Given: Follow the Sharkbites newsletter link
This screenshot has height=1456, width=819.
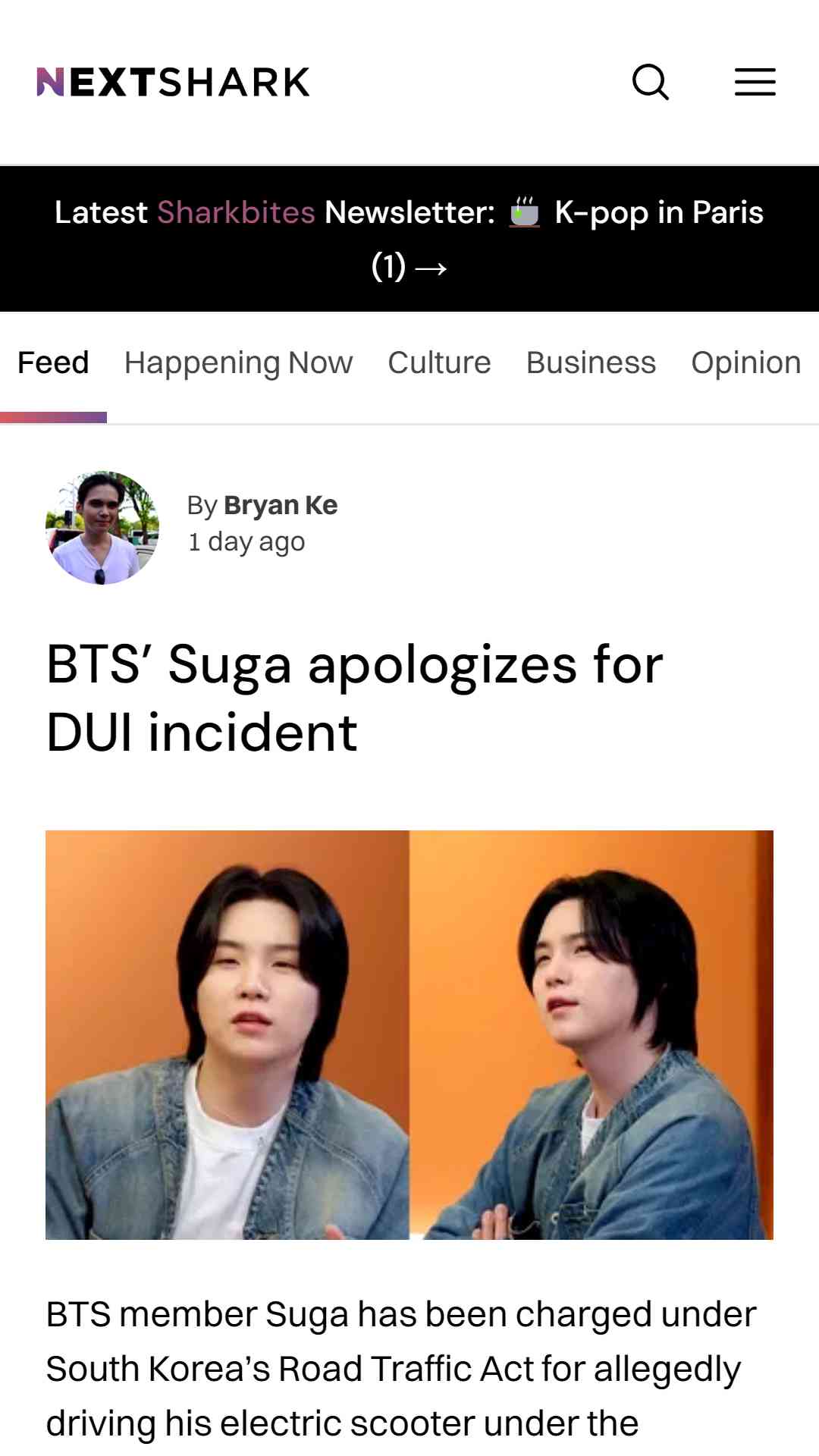Looking at the screenshot, I should 236,212.
